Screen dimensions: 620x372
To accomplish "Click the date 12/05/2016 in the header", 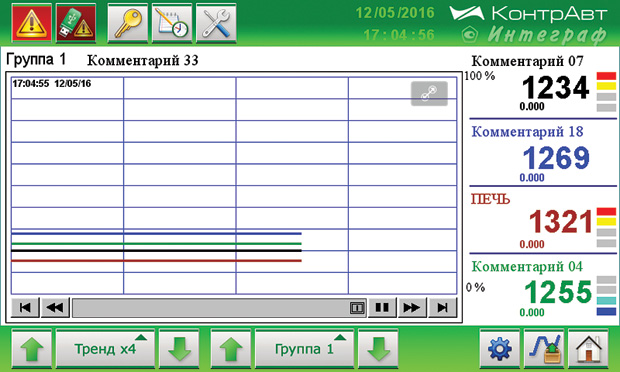I will 395,13.
